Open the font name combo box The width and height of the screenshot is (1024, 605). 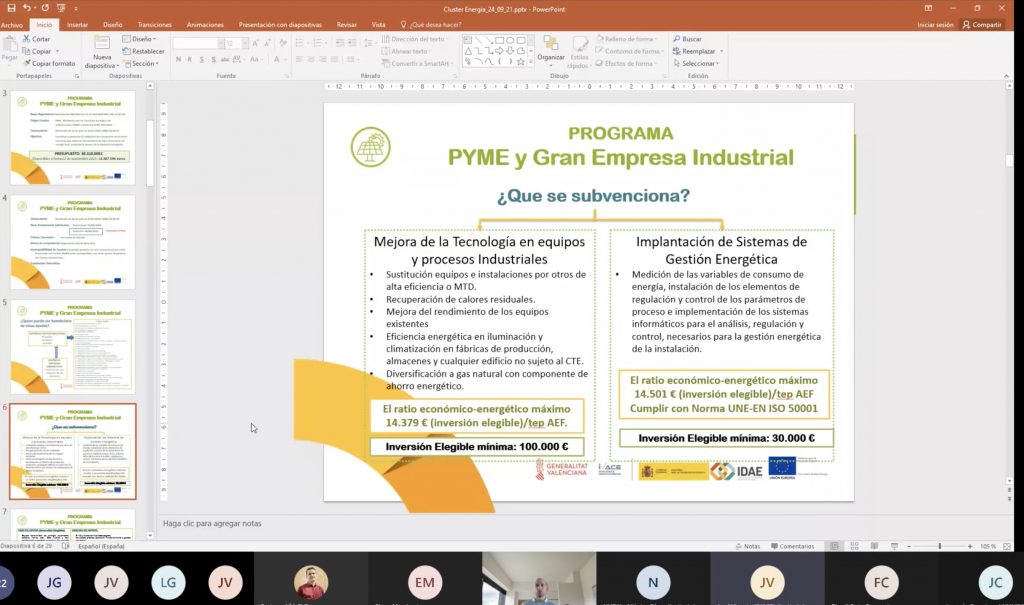pyautogui.click(x=197, y=43)
